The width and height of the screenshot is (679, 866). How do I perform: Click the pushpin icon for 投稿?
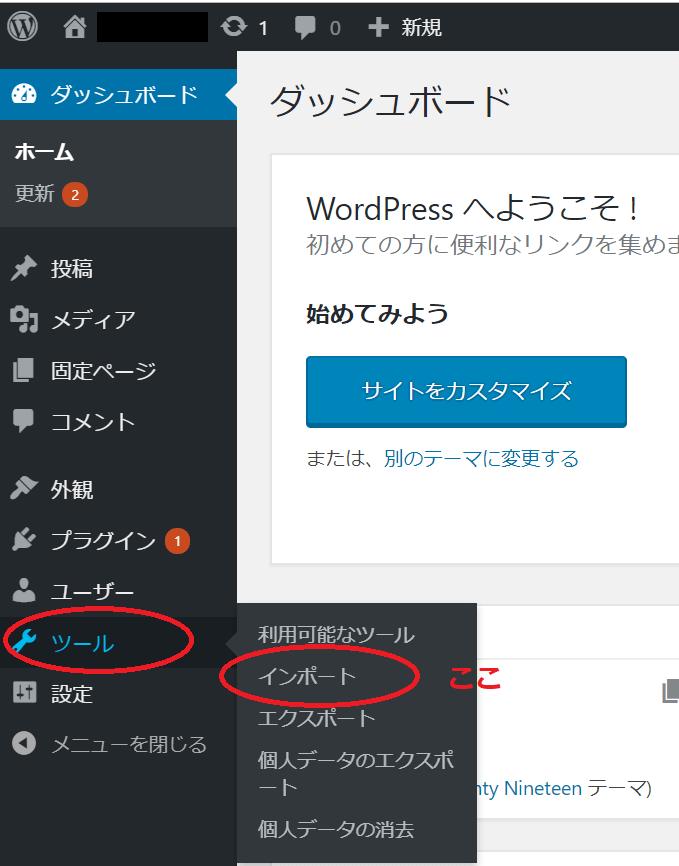tap(23, 268)
